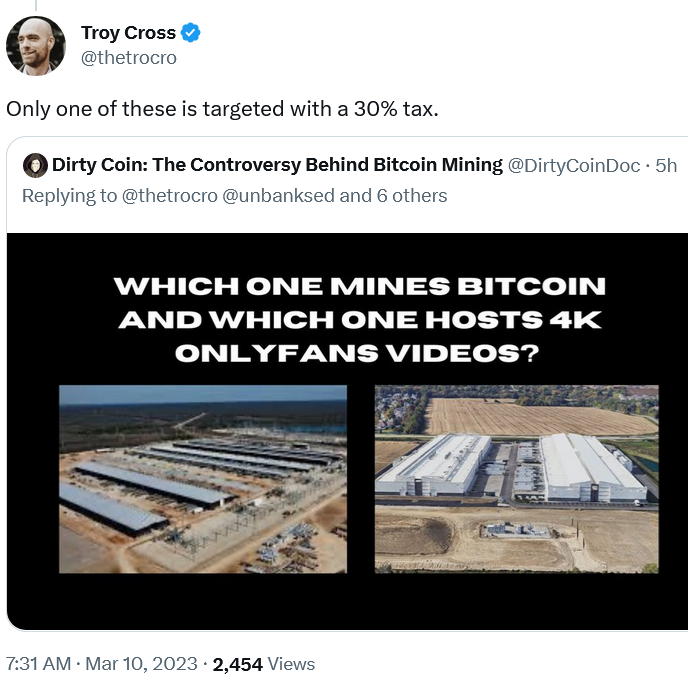Click the @DirtyCoinDoc handle
688x683 pixels.
pyautogui.click(x=574, y=165)
